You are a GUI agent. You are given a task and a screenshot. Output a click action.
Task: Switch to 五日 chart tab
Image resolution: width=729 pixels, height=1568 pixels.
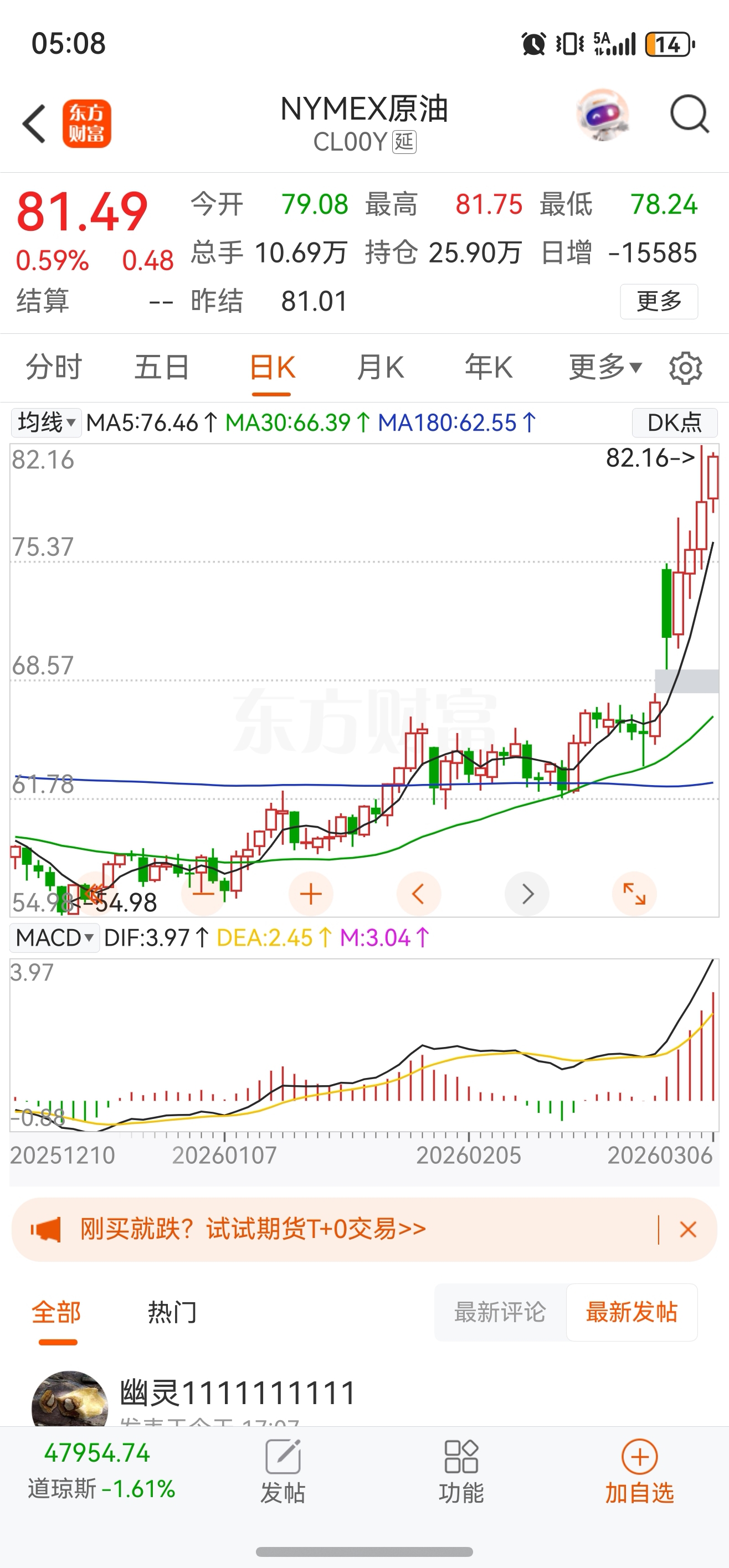(x=162, y=367)
